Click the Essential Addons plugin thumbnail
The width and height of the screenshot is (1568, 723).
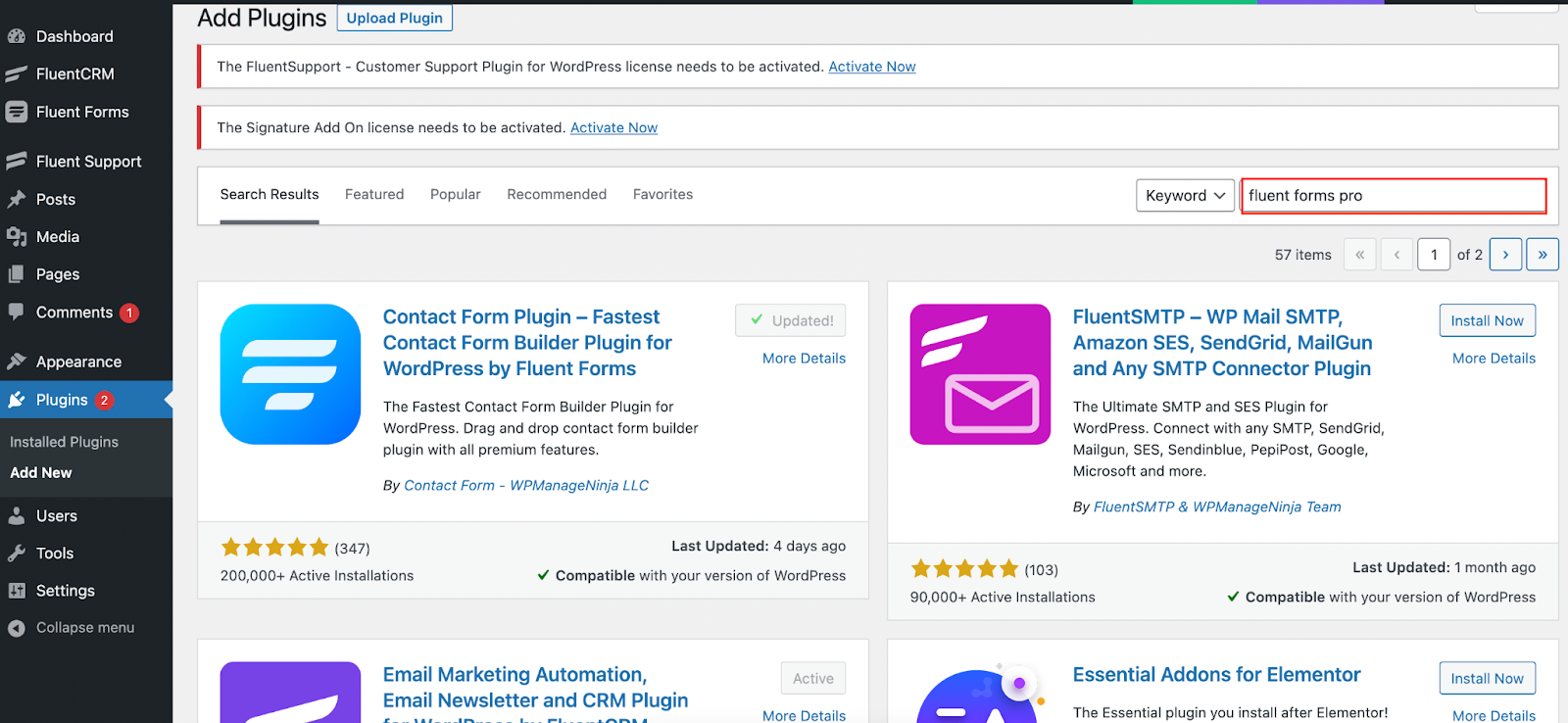980,692
